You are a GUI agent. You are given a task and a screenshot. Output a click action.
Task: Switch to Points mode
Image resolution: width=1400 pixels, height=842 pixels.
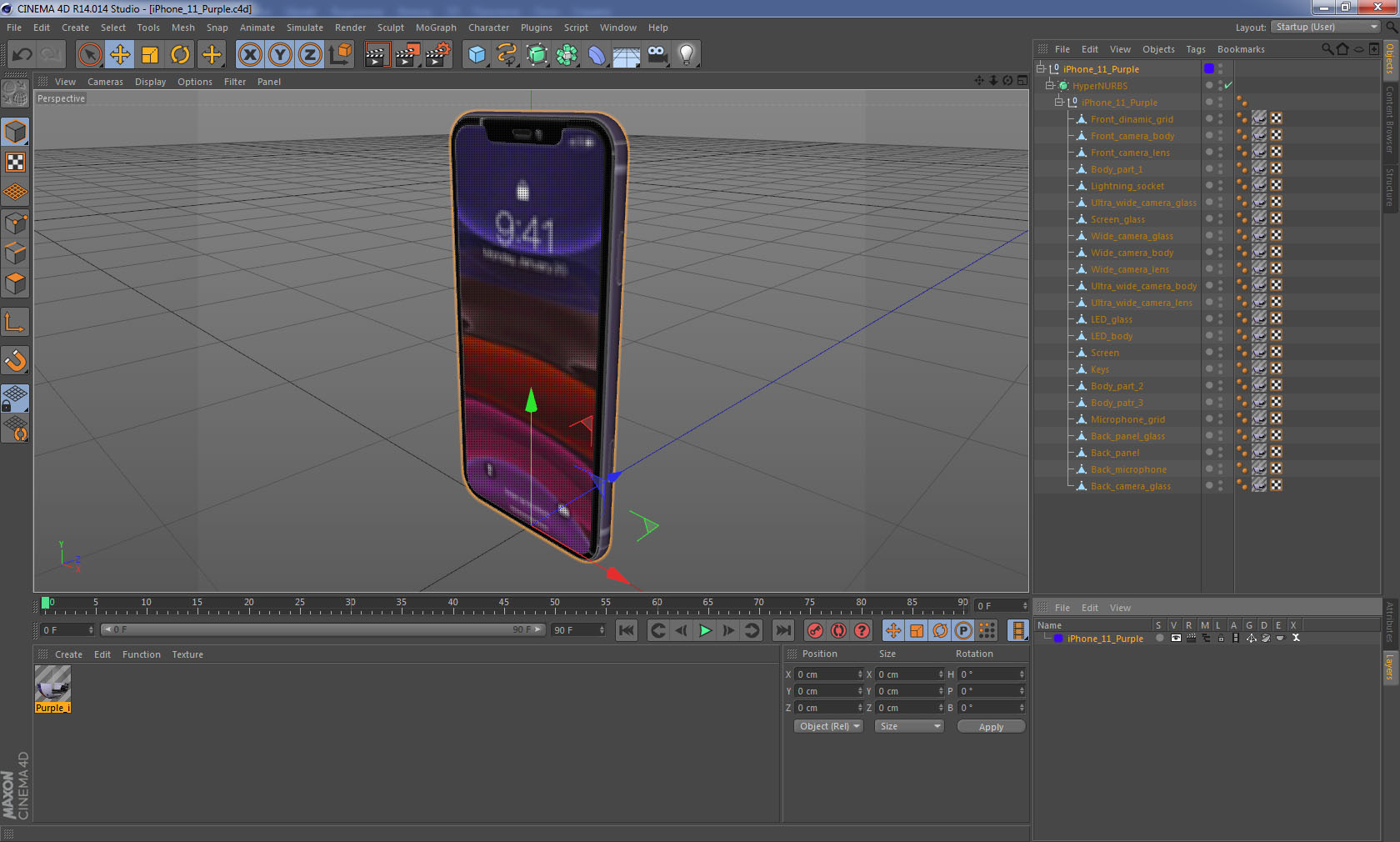coord(15,223)
